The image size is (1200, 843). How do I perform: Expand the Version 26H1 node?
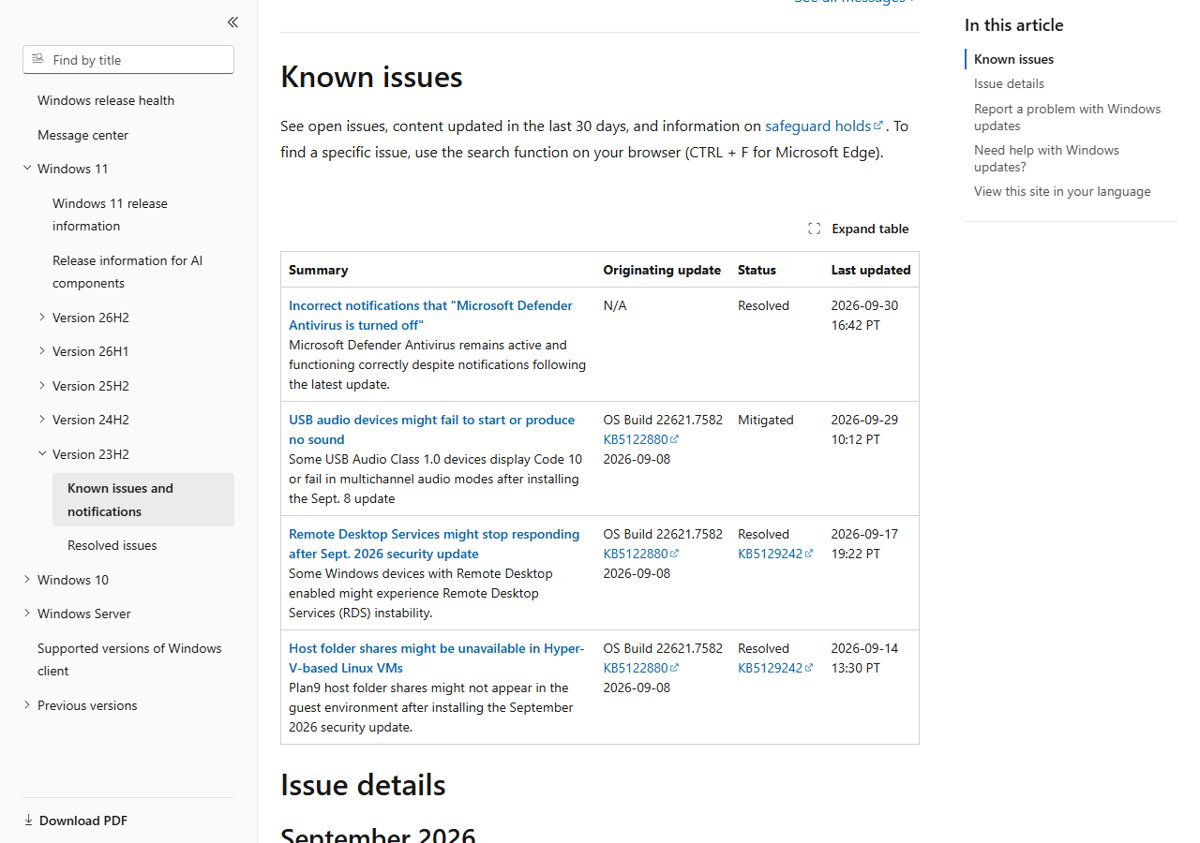pos(42,351)
